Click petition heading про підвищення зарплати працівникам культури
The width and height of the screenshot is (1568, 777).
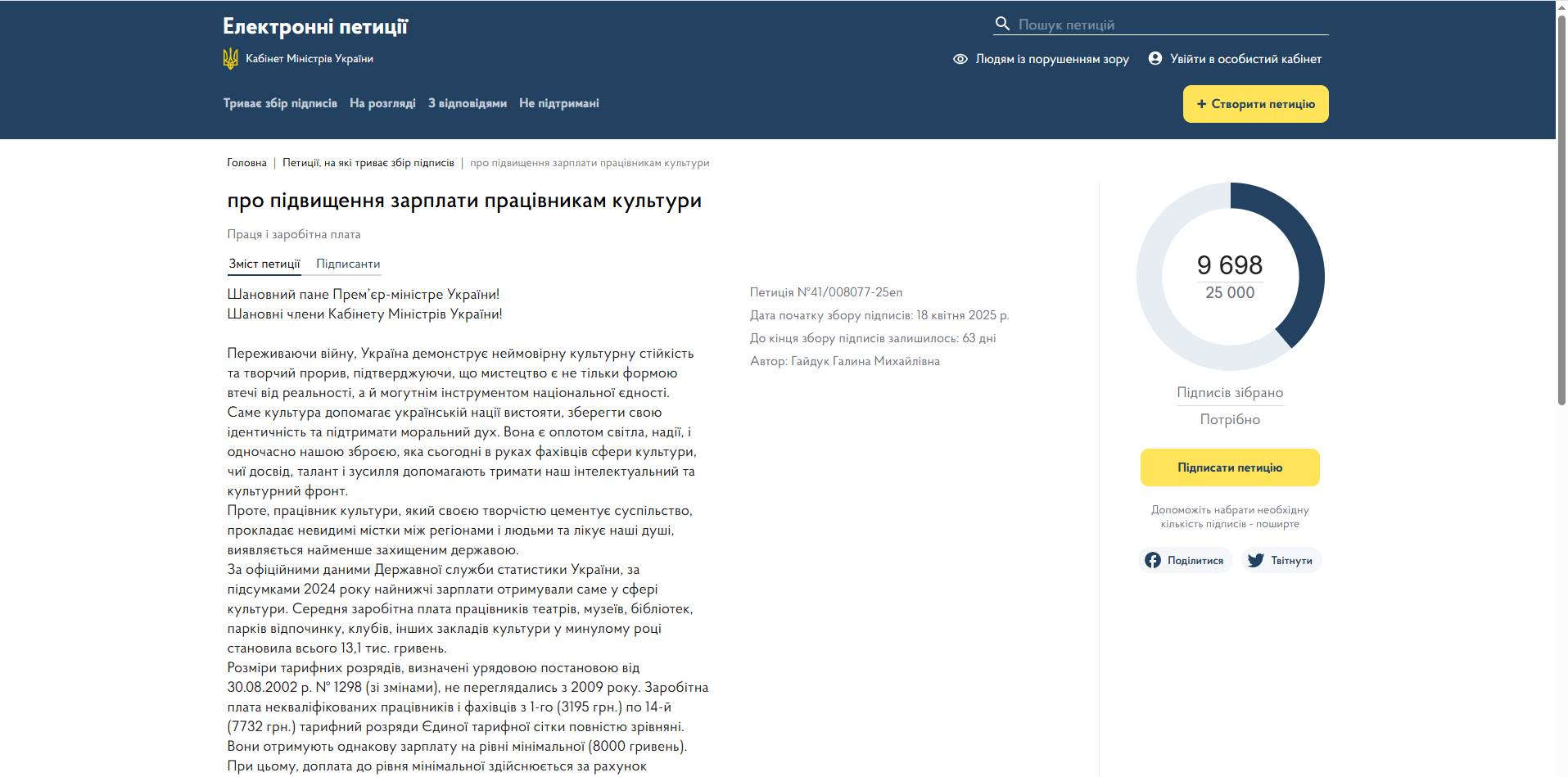point(464,201)
